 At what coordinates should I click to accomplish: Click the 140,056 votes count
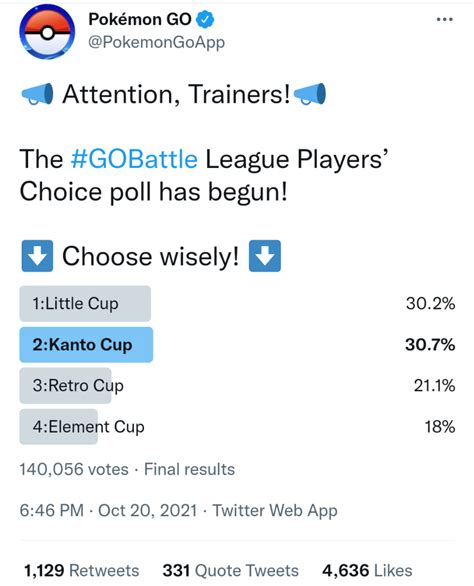coord(74,469)
